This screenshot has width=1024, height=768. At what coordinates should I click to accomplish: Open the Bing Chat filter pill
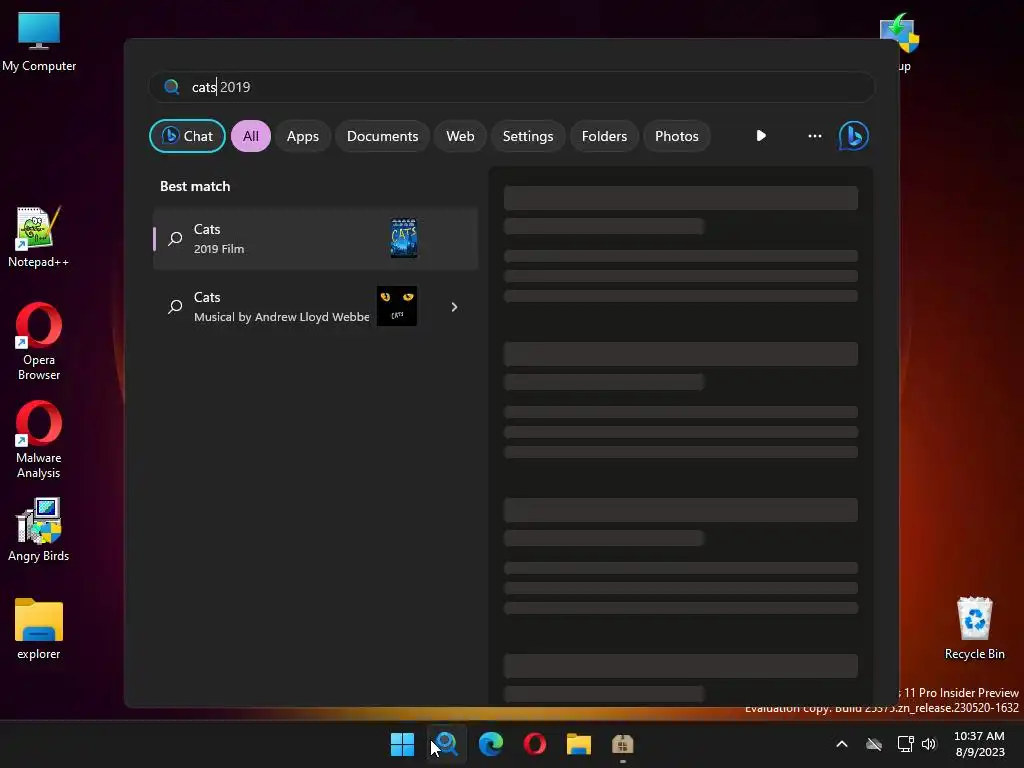187,136
